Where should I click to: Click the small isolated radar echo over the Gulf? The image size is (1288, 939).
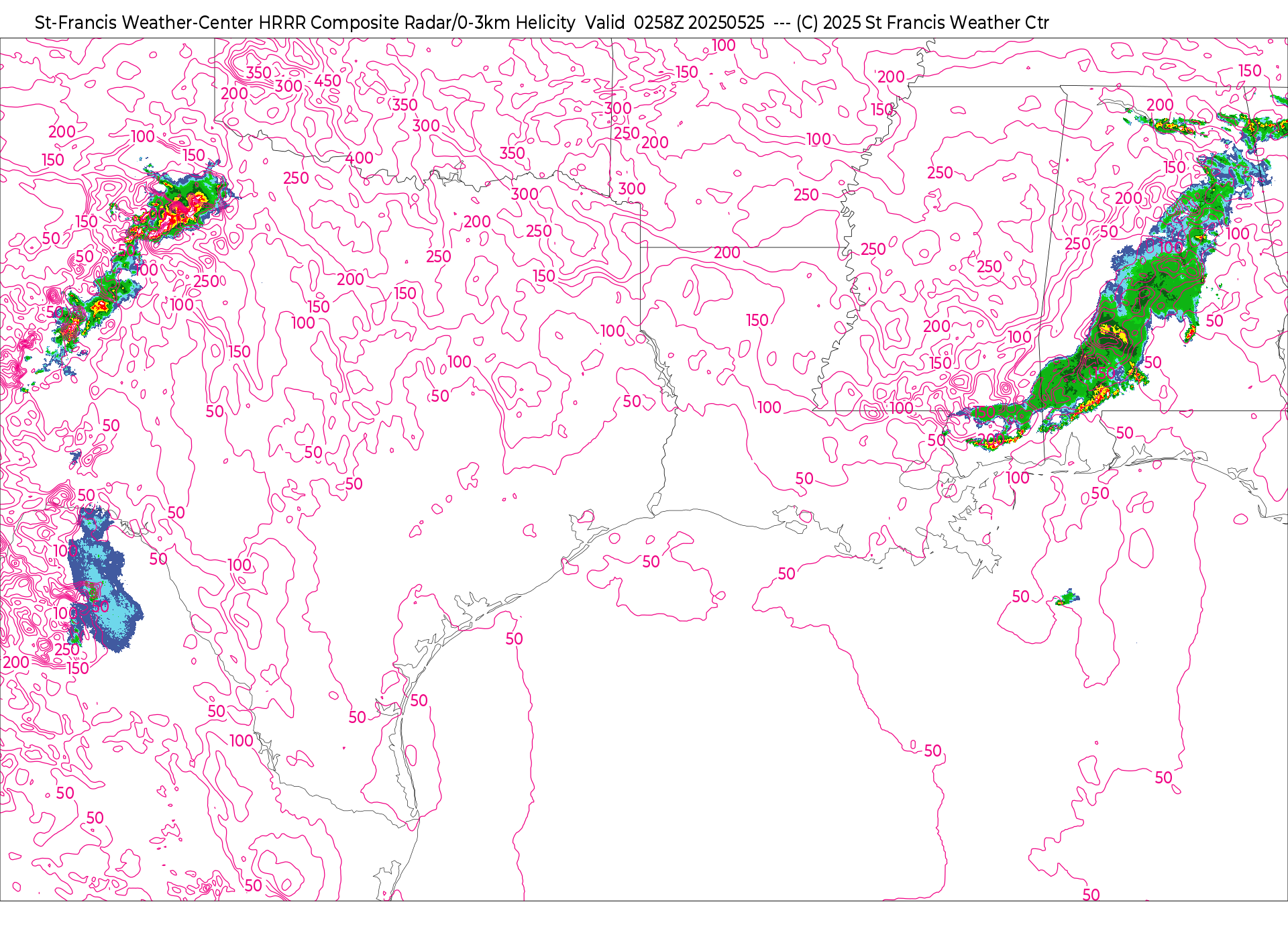coord(1067,597)
